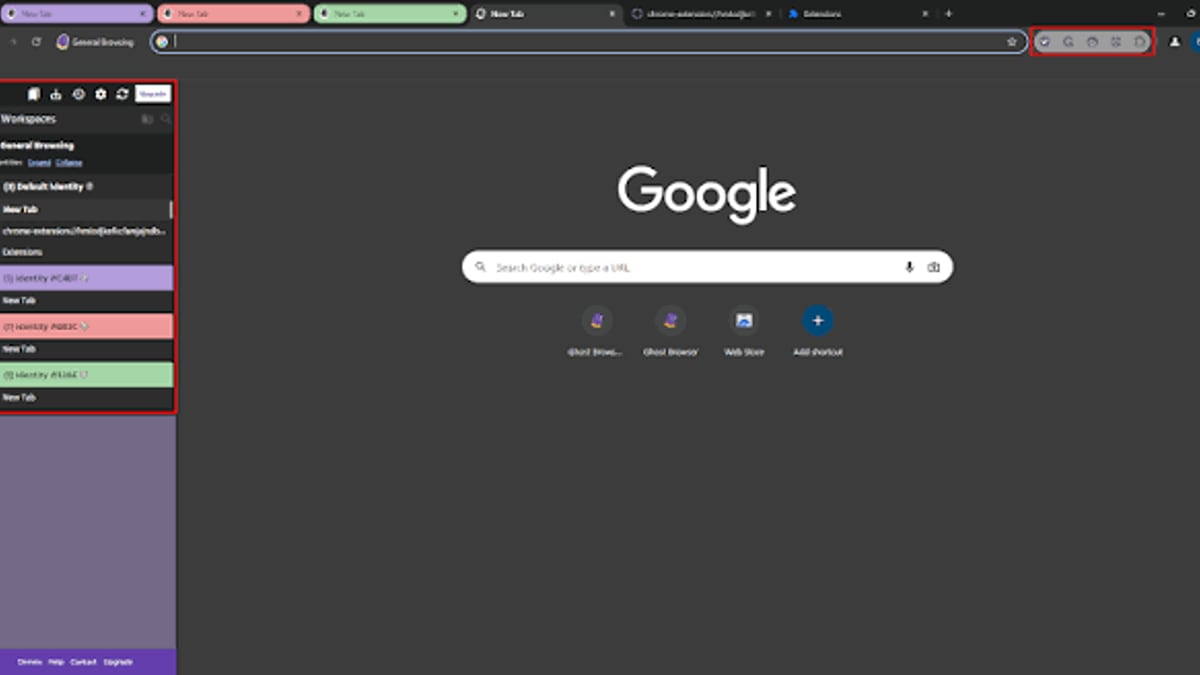The width and height of the screenshot is (1200, 675).
Task: Click the sidebar scrollbar handle
Action: (x=171, y=210)
